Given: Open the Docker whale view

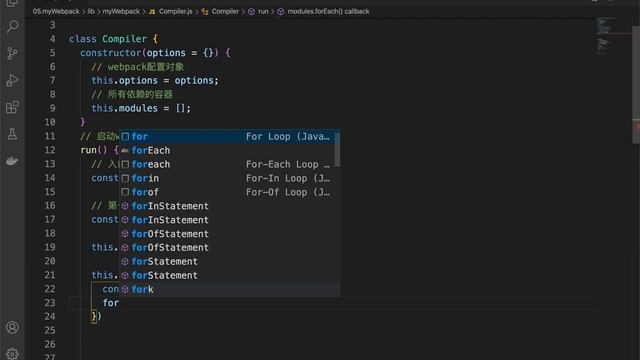Looking at the screenshot, I should click(x=12, y=160).
